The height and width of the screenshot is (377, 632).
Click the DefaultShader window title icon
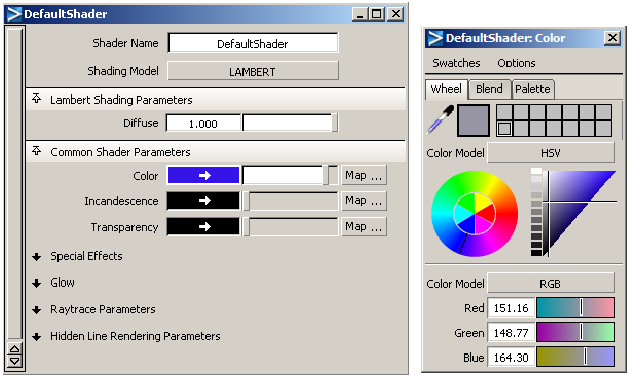click(14, 14)
